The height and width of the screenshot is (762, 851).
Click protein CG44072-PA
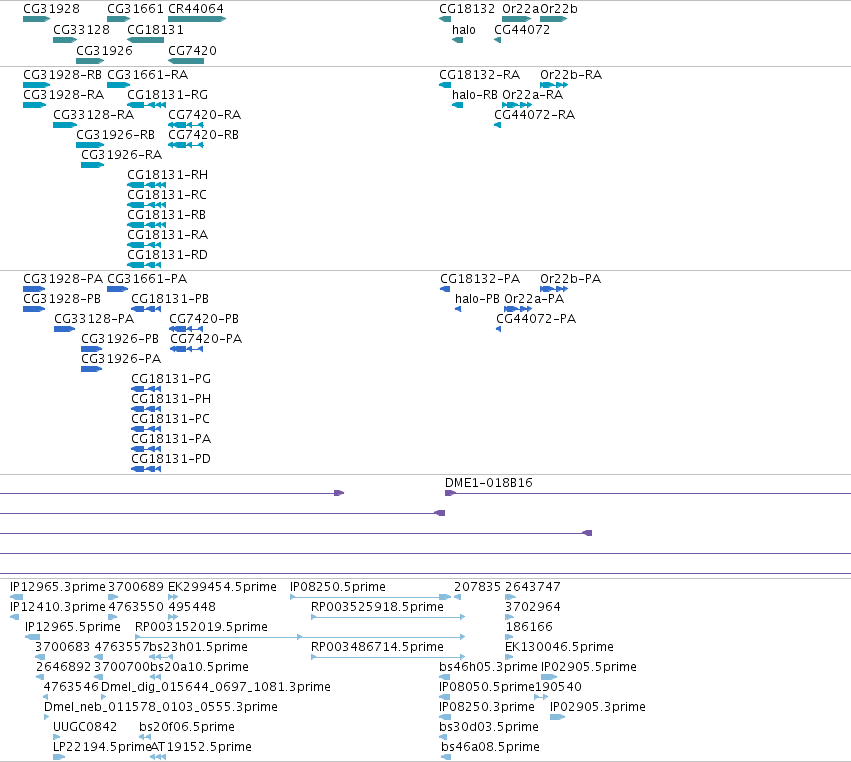click(x=536, y=319)
